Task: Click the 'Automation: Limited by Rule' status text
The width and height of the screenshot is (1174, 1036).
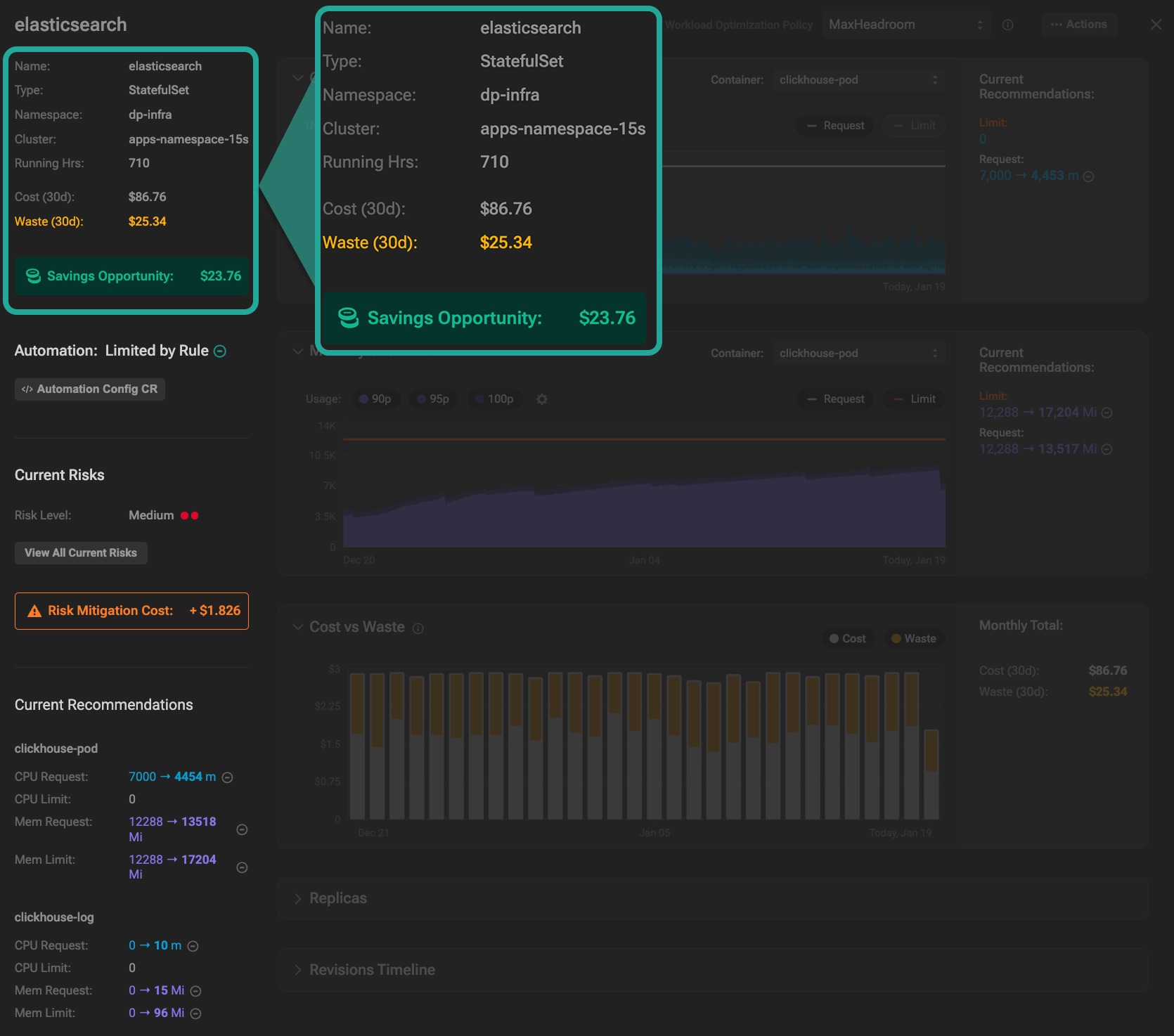Action: coord(112,351)
